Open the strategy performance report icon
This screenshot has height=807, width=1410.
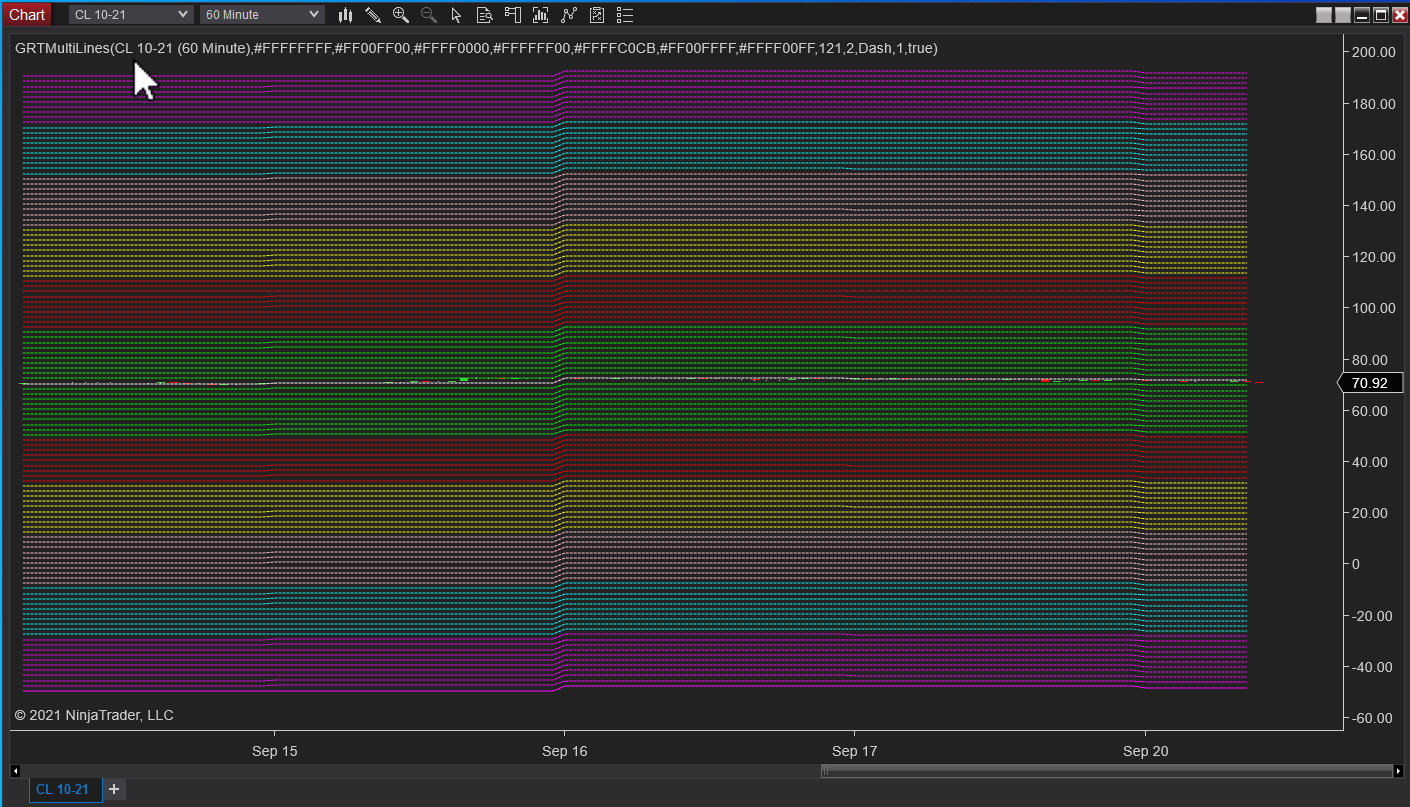[x=597, y=15]
